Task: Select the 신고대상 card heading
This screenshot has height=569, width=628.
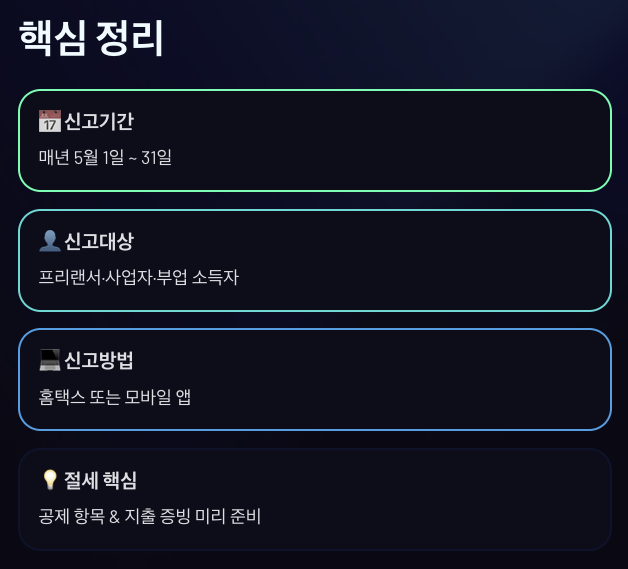Action: coord(99,241)
